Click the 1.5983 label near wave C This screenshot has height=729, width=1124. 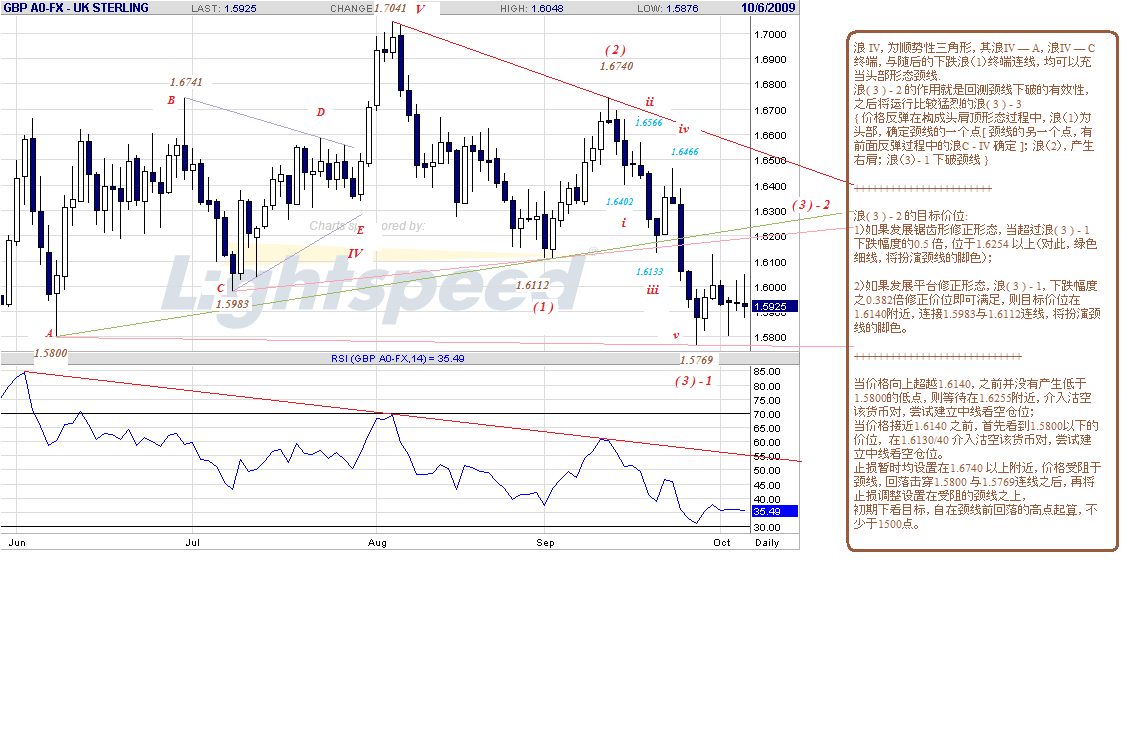[x=233, y=304]
